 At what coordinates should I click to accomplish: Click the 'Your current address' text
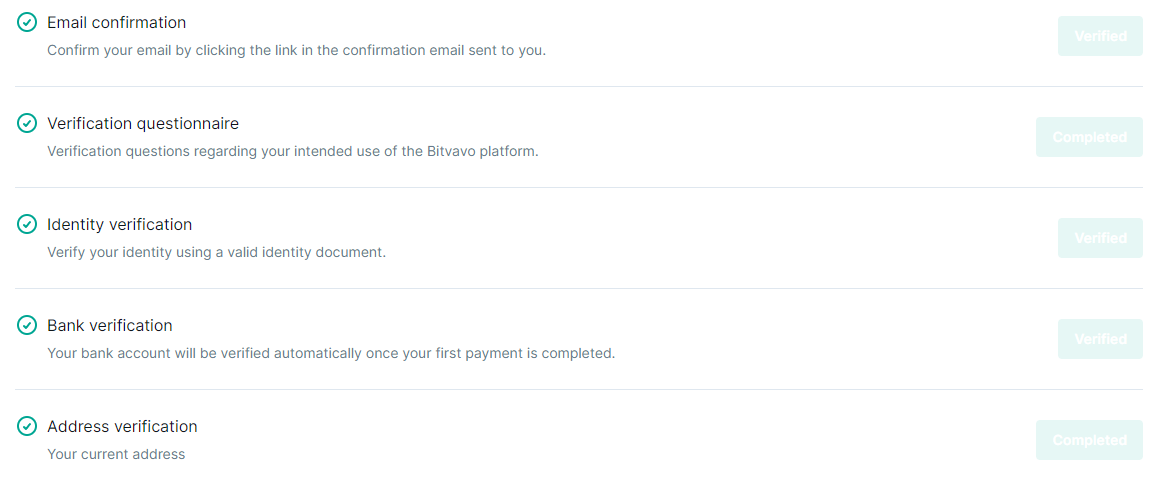click(116, 454)
